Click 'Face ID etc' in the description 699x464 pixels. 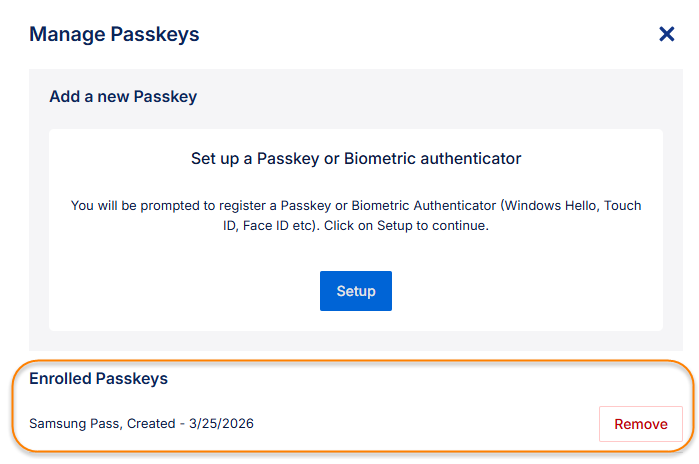pyautogui.click(x=282, y=226)
